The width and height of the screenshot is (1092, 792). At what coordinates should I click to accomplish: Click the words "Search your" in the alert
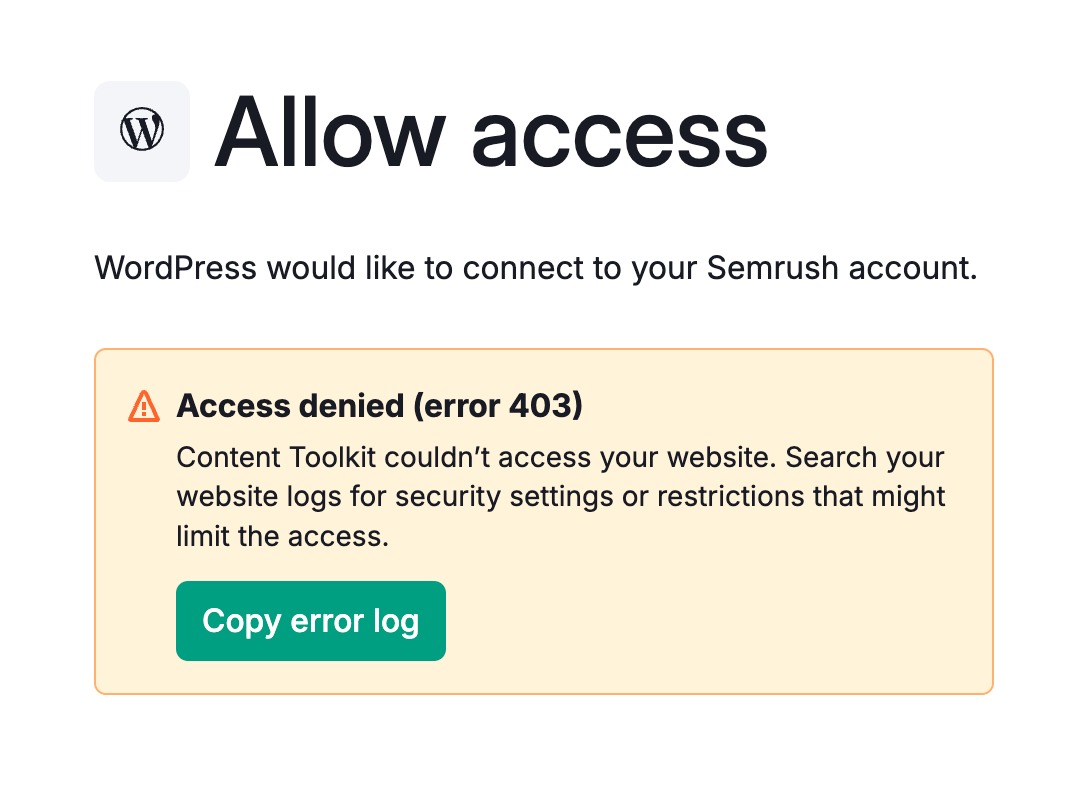tap(865, 458)
